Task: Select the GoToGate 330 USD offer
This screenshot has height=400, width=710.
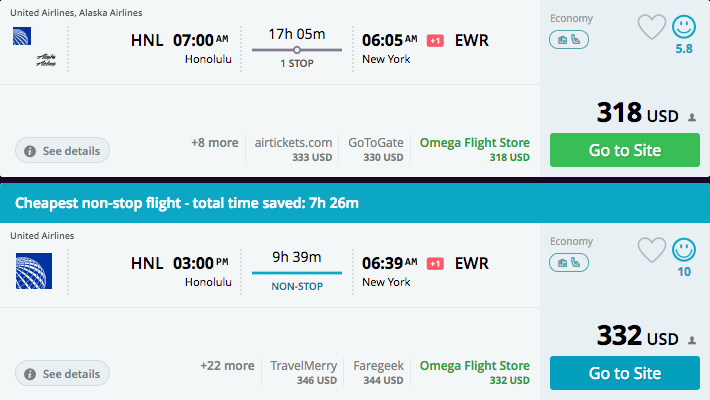Action: tap(375, 149)
